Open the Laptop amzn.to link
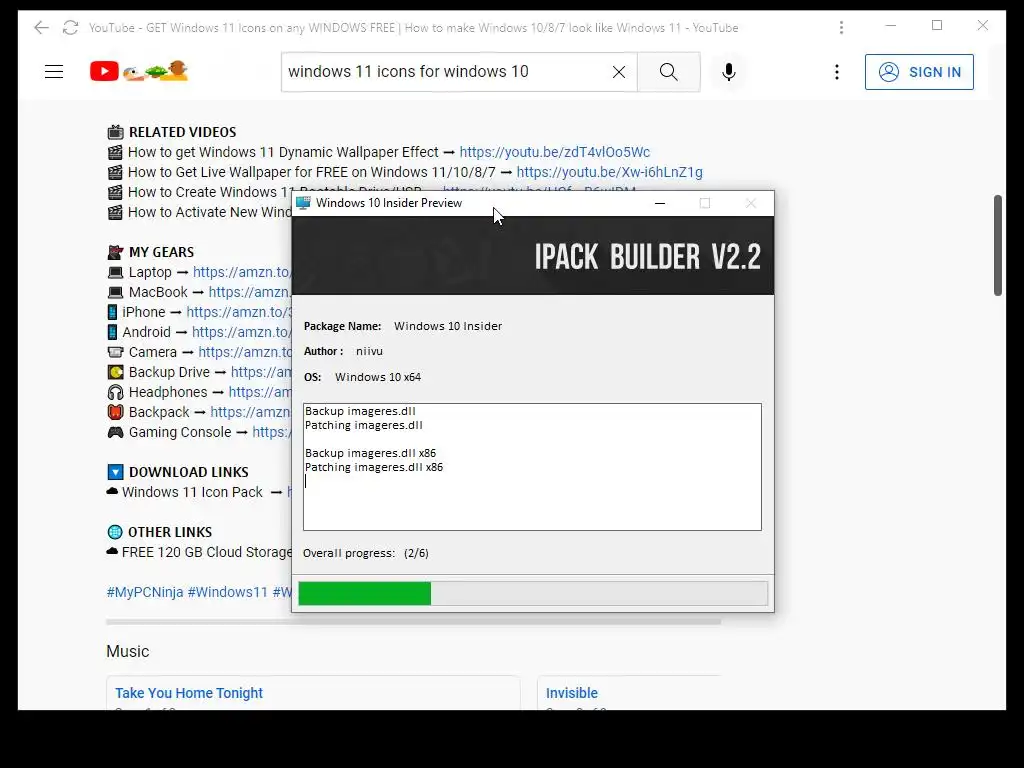 (242, 272)
